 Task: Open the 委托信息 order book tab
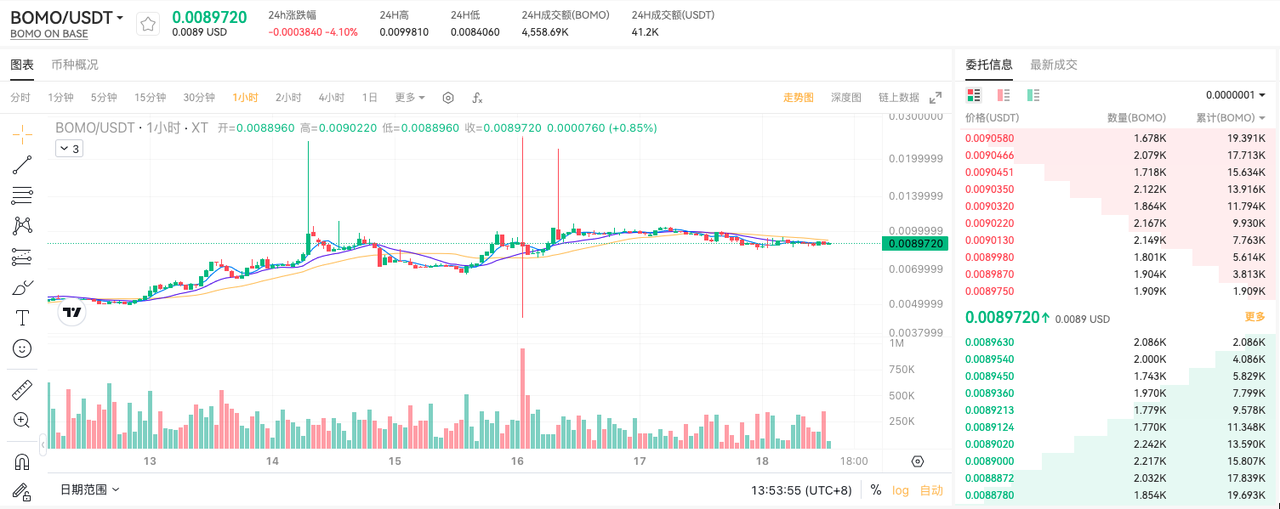click(989, 65)
